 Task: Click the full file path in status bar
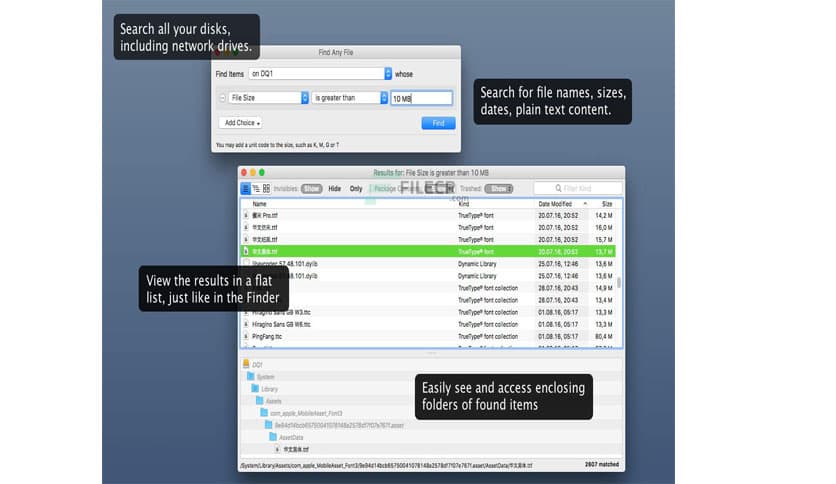(386, 465)
